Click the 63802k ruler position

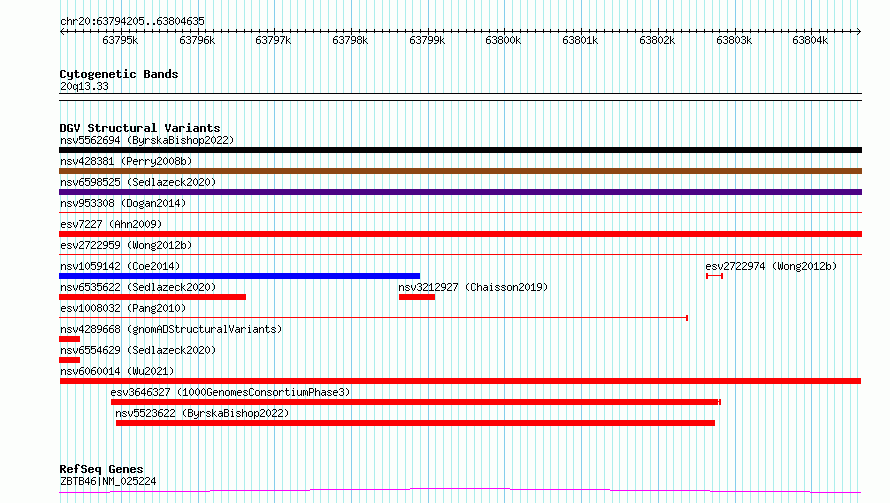tap(657, 40)
